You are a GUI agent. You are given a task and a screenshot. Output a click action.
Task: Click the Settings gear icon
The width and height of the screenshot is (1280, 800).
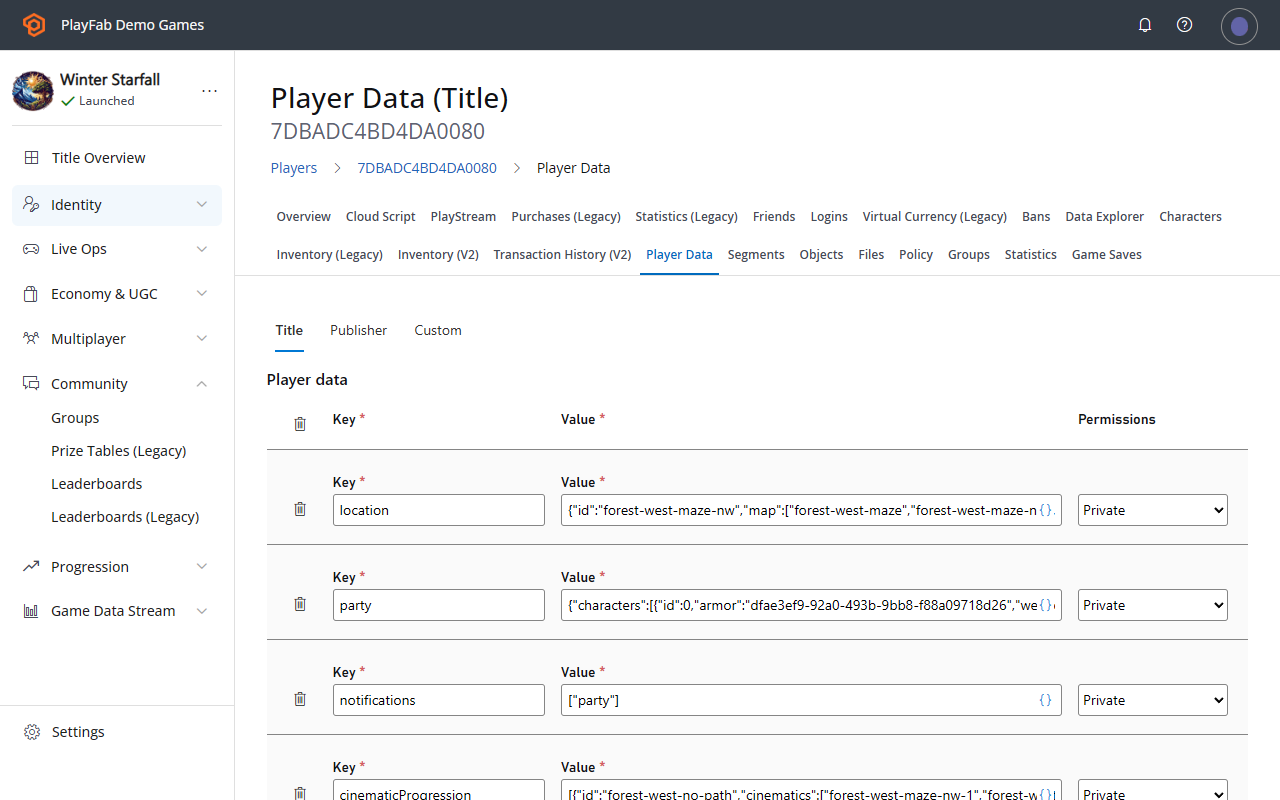click(x=32, y=732)
